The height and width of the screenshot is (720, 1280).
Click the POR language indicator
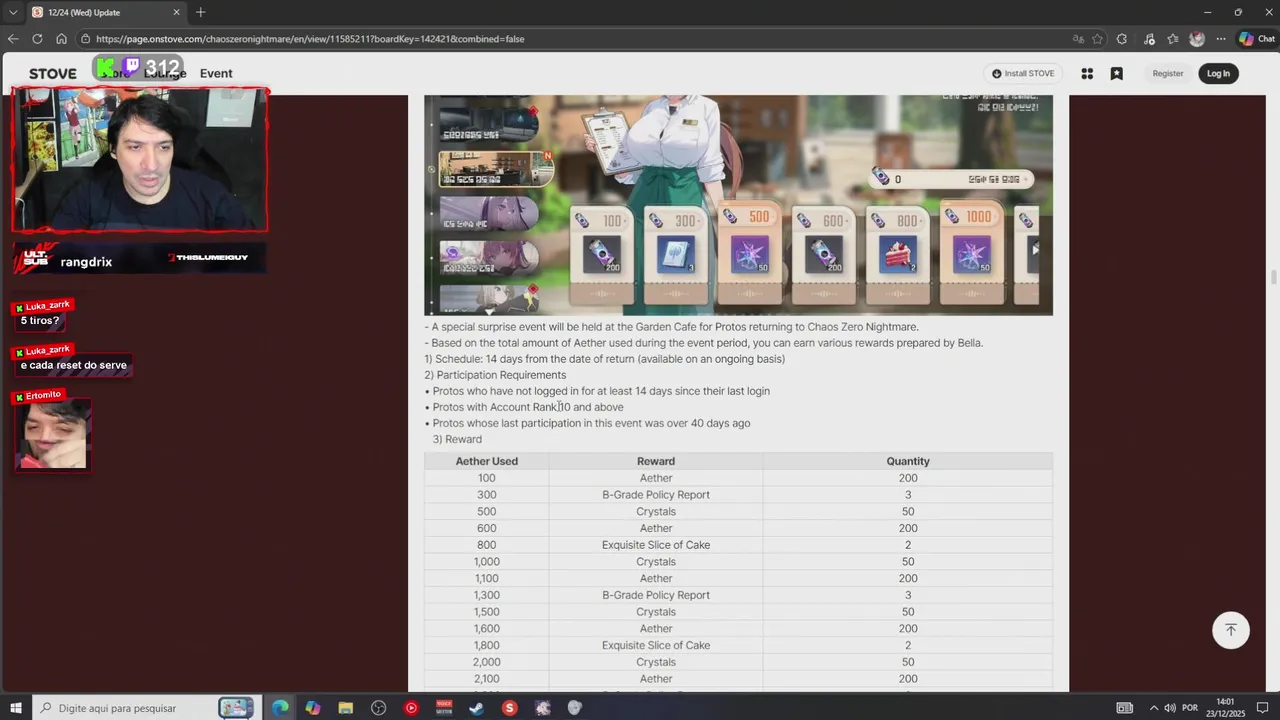[x=1190, y=708]
